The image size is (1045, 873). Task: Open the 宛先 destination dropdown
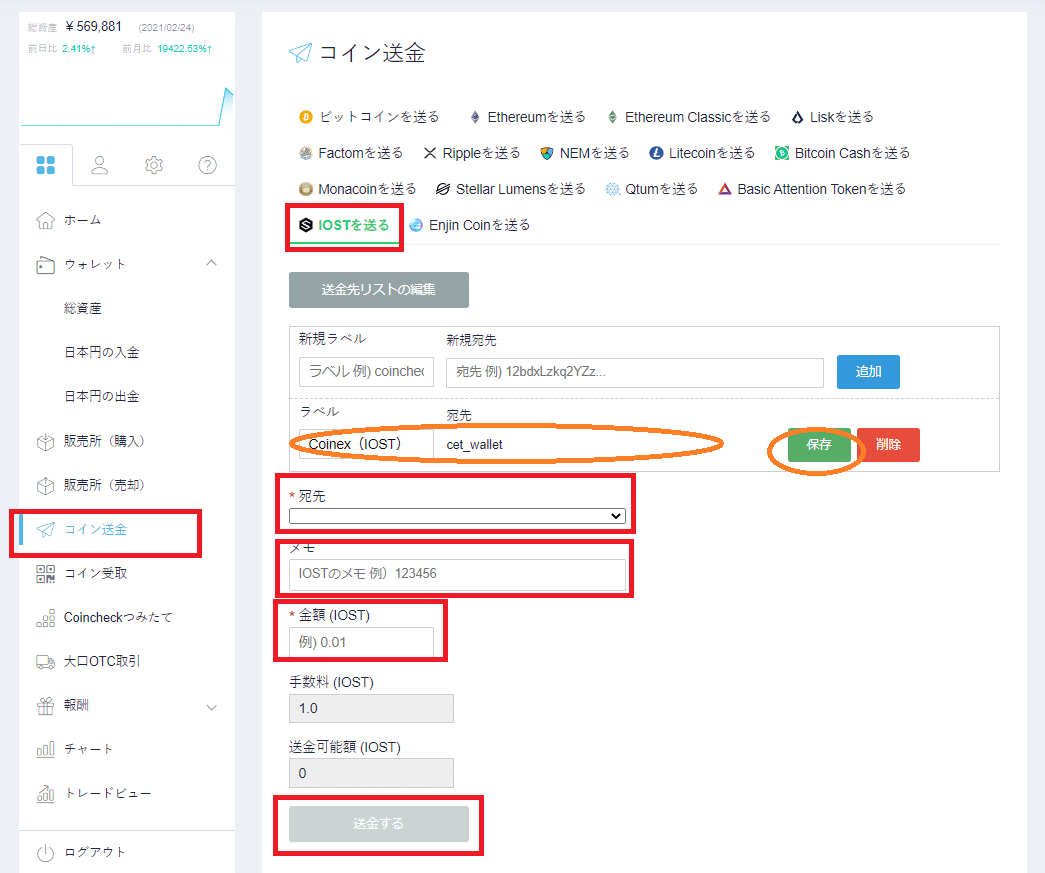pyautogui.click(x=455, y=515)
